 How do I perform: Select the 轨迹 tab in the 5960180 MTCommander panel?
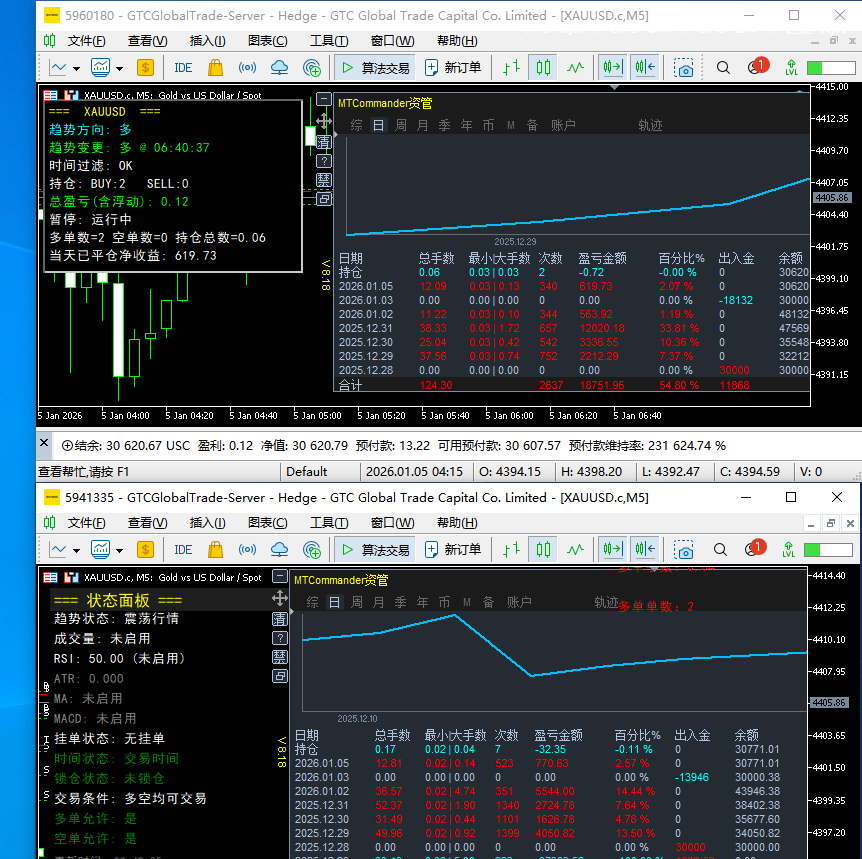[651, 125]
